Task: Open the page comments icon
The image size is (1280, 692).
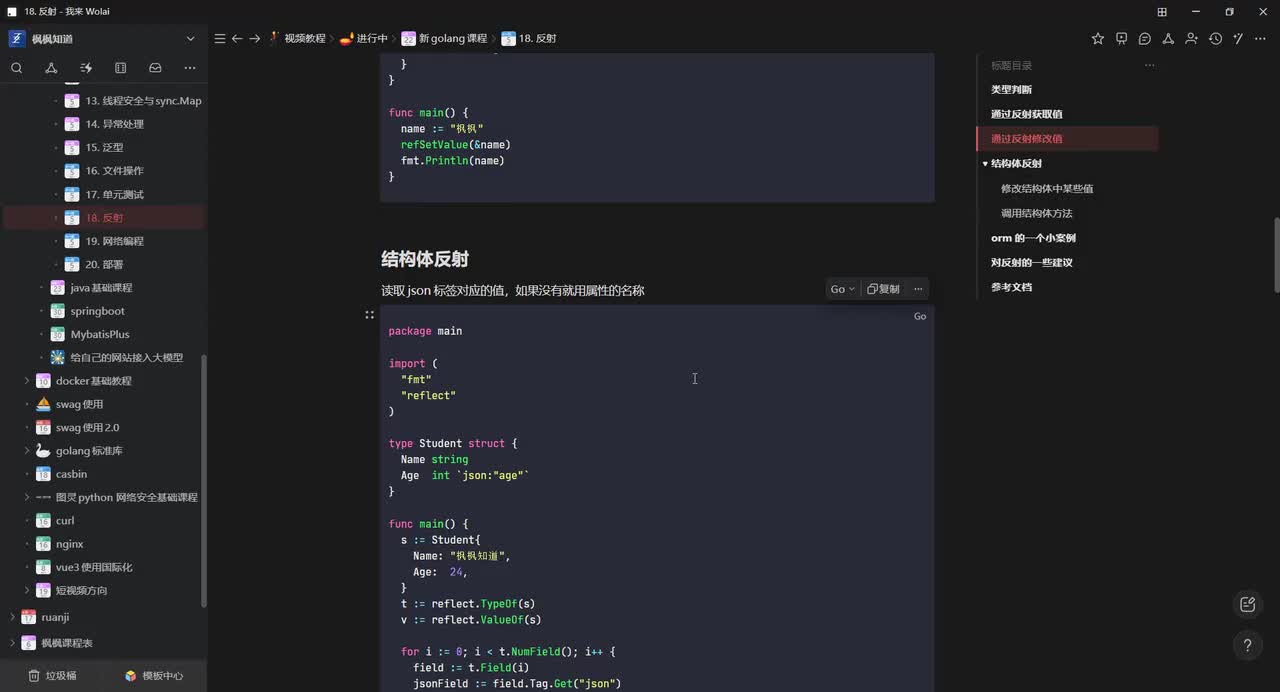Action: [1145, 38]
